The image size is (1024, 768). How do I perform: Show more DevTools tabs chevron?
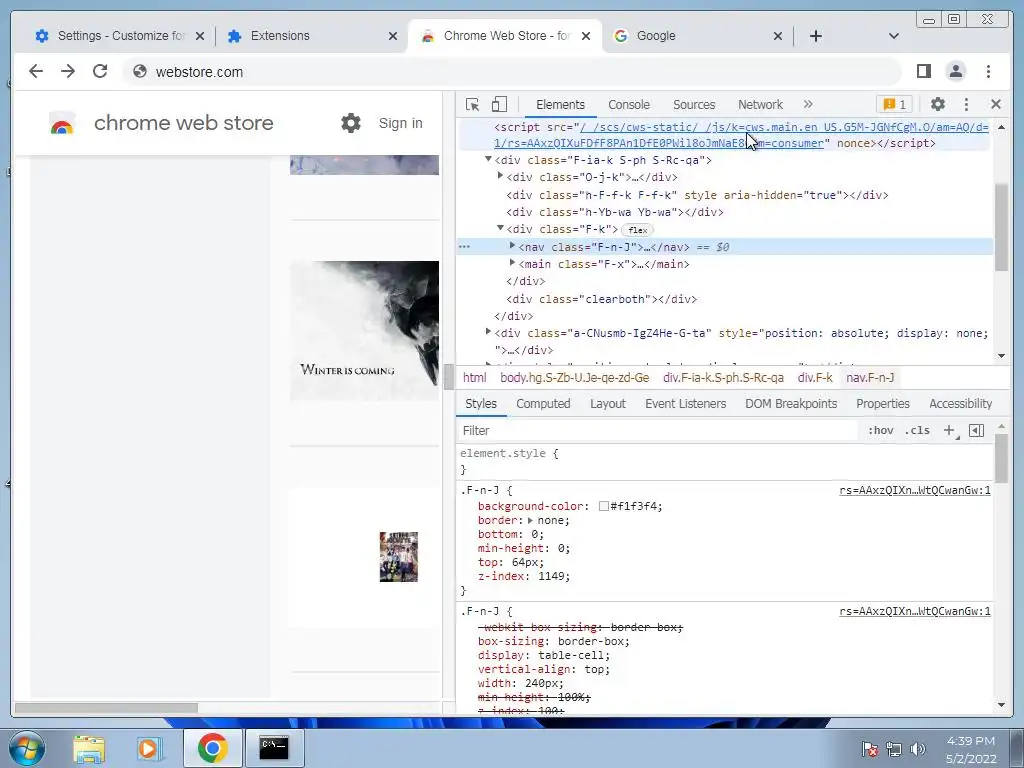pyautogui.click(x=808, y=104)
